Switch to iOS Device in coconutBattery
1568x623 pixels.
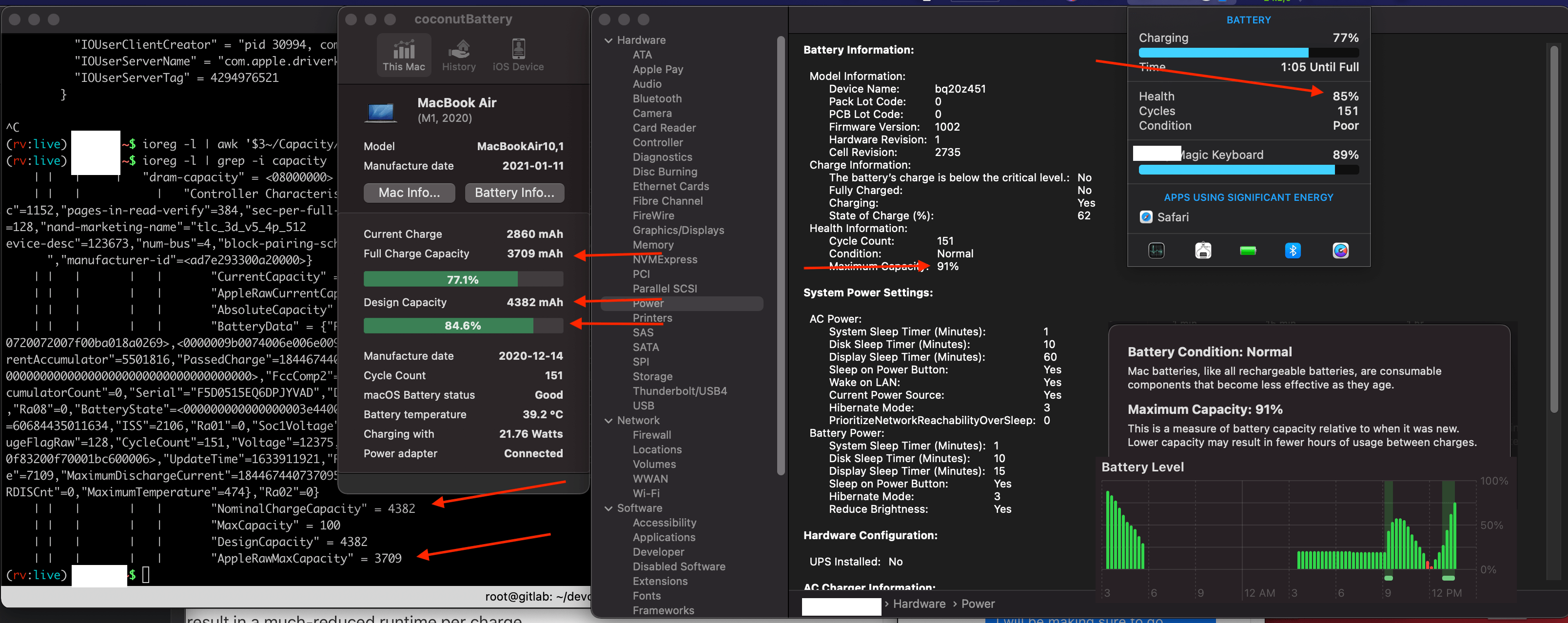518,55
